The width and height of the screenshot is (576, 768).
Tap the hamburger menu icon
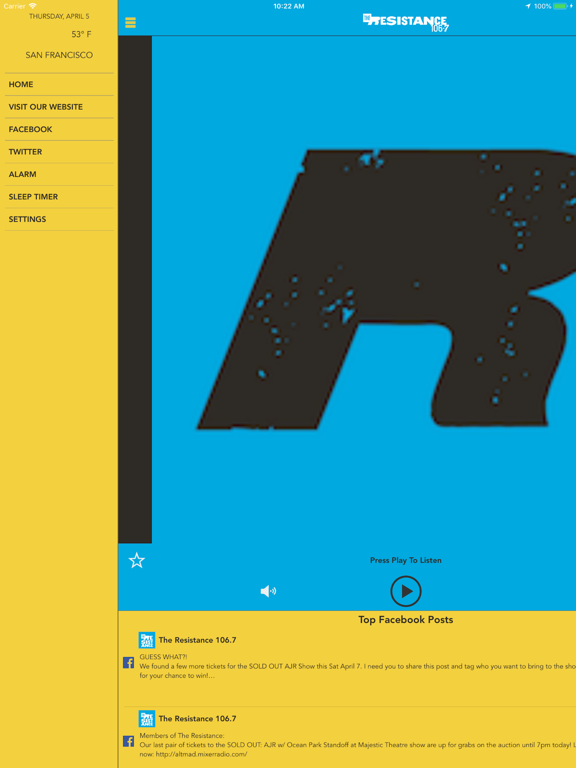tap(130, 23)
